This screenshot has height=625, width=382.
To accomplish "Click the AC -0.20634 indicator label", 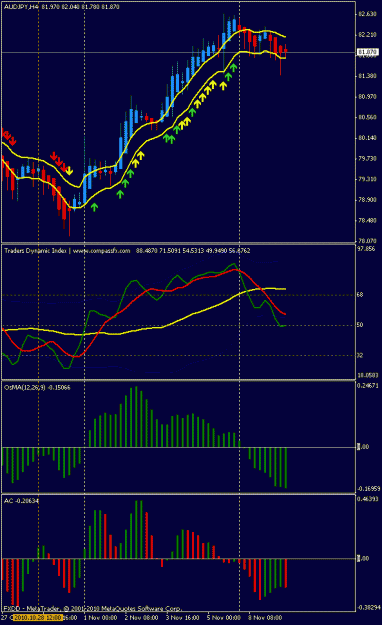I will tap(21, 501).
